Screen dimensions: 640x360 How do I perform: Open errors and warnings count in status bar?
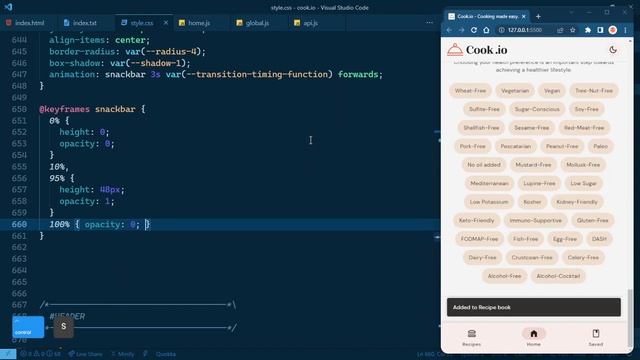(40, 354)
